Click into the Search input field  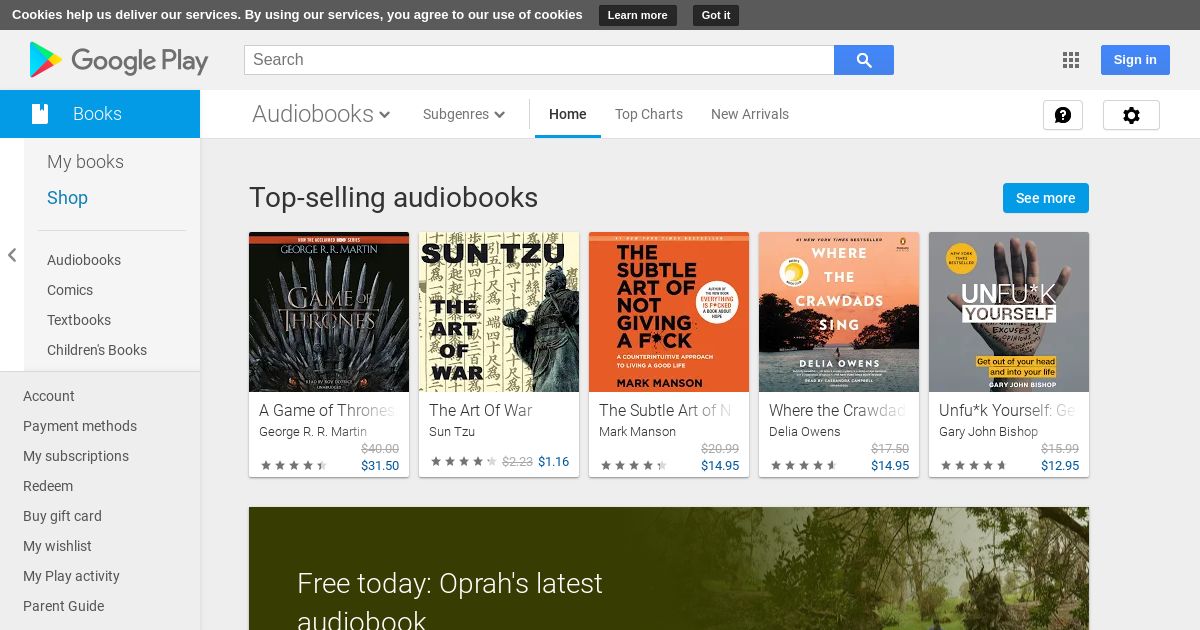539,60
